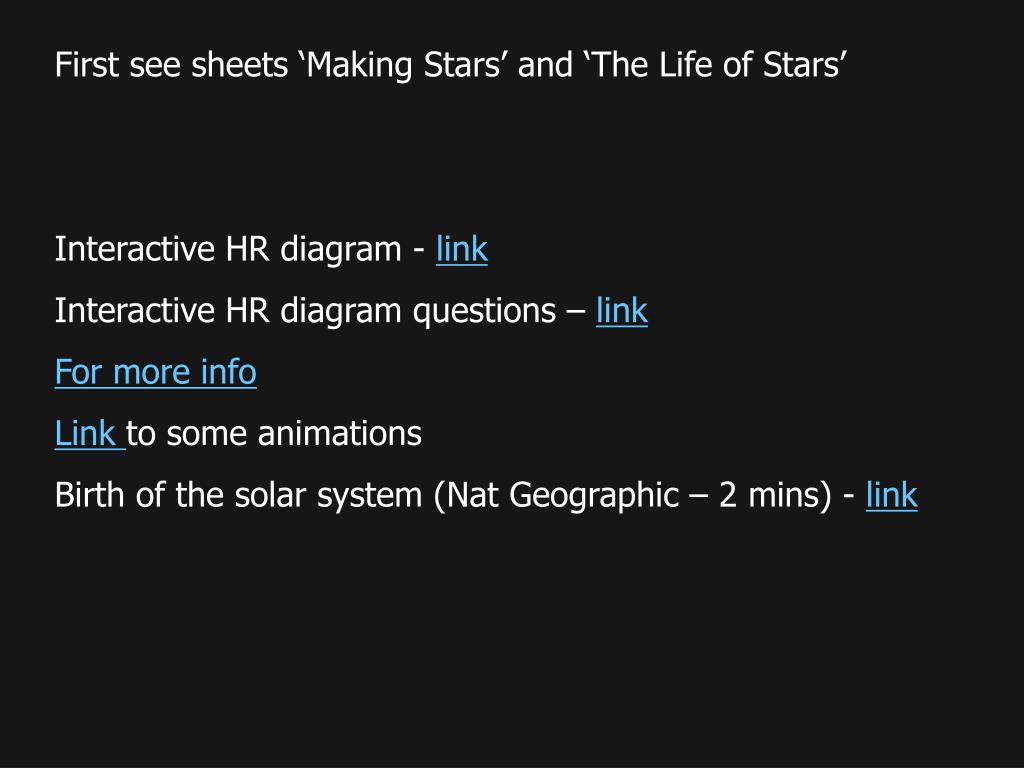Click the 'to some animations' text
1024x768 pixels.
pos(274,433)
